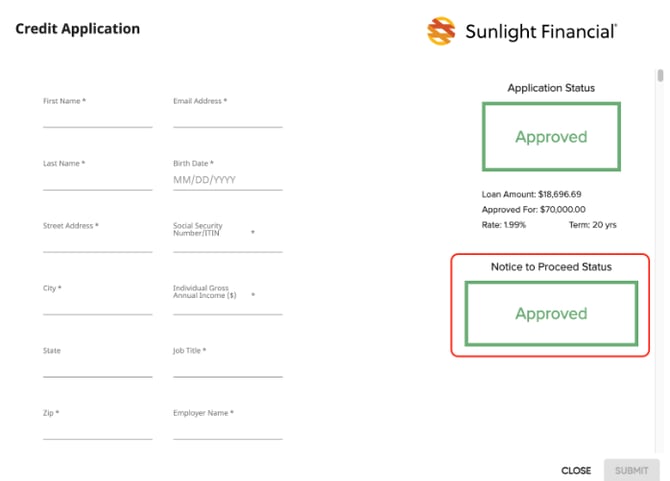Focus the Last Name field

click(x=97, y=180)
